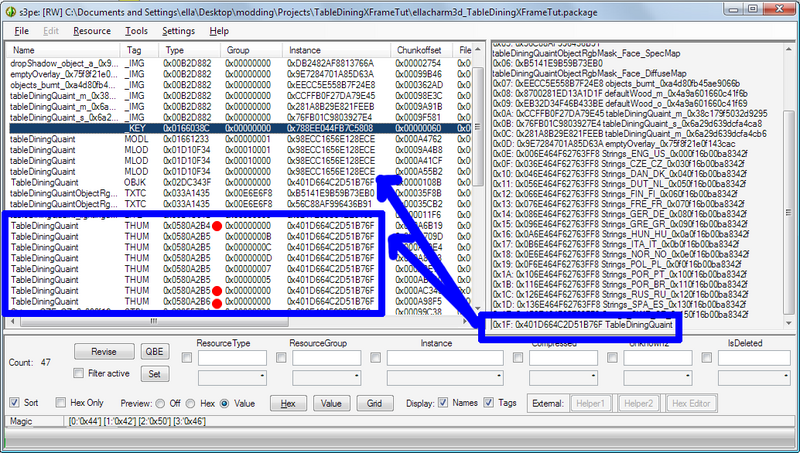Image resolution: width=800 pixels, height=453 pixels.
Task: Click the s3pe application icon in title bar
Action: pyautogui.click(x=10, y=12)
